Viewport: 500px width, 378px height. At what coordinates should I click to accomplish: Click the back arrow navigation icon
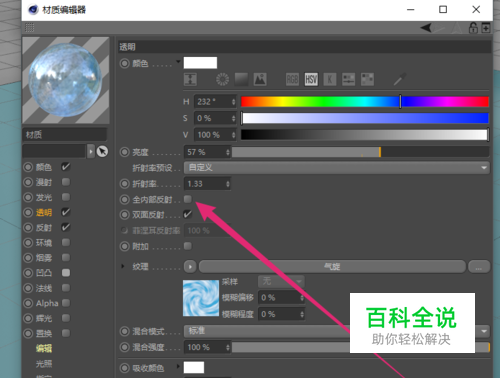click(x=426, y=28)
